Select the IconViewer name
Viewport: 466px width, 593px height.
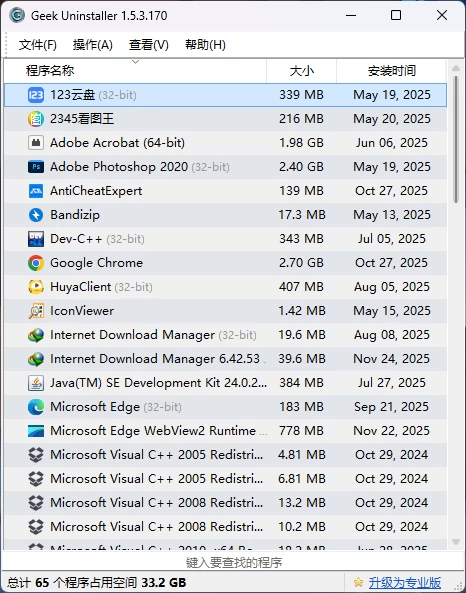(82, 311)
